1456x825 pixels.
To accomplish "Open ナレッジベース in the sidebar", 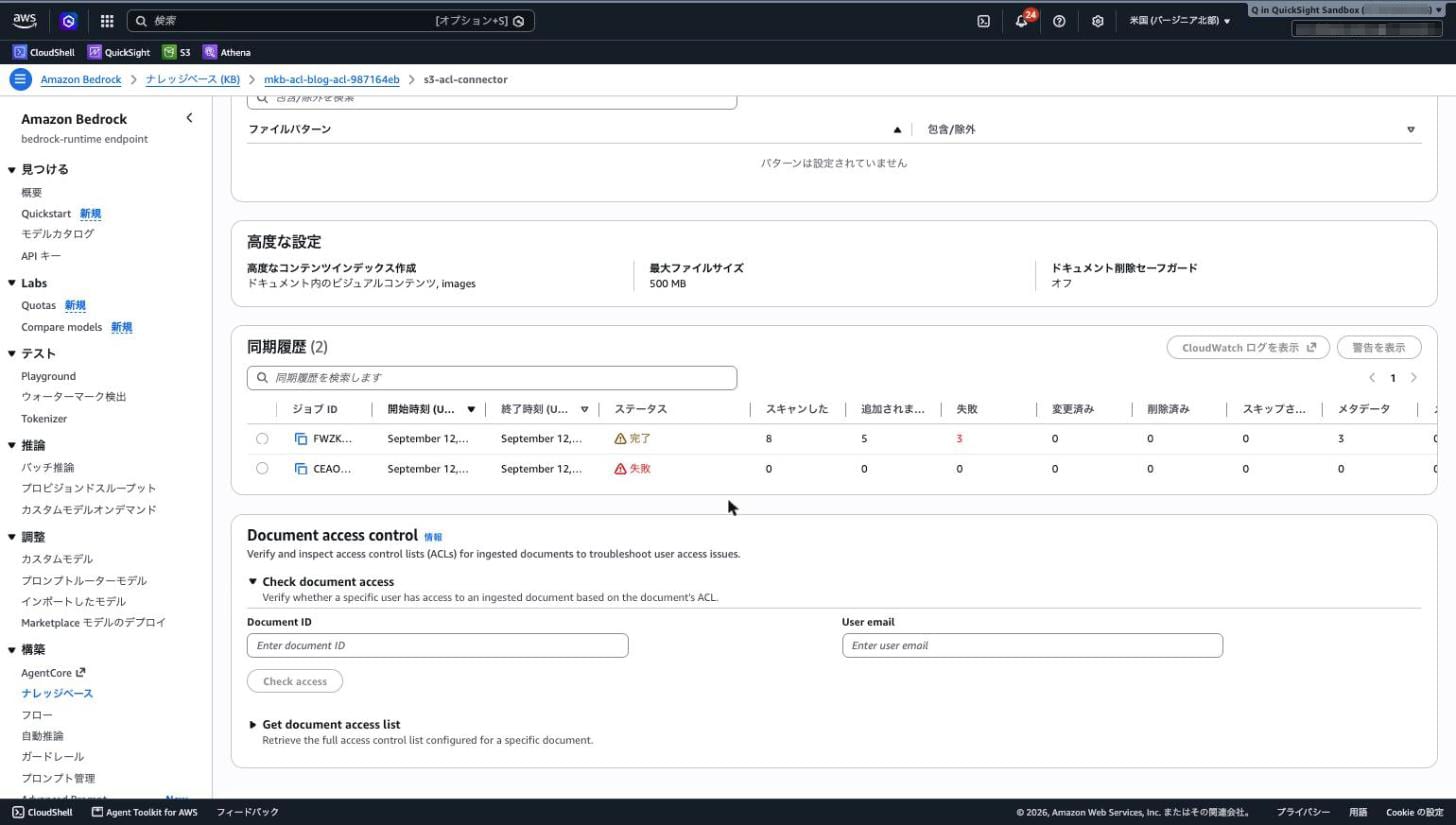I will [x=57, y=693].
